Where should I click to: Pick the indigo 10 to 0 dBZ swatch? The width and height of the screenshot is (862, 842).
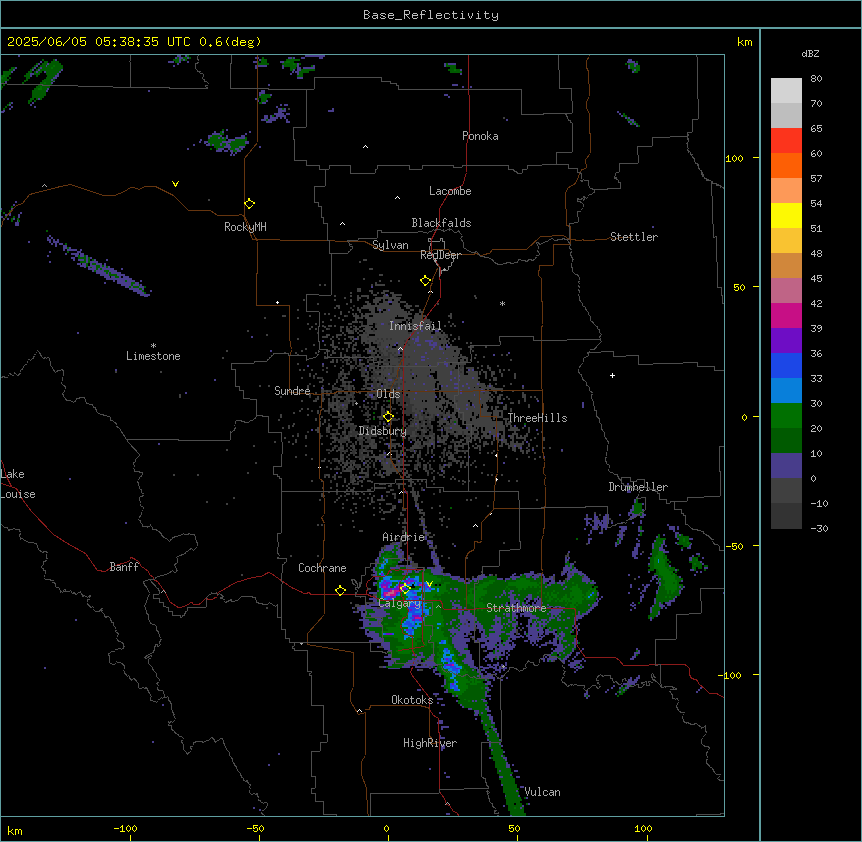786,466
